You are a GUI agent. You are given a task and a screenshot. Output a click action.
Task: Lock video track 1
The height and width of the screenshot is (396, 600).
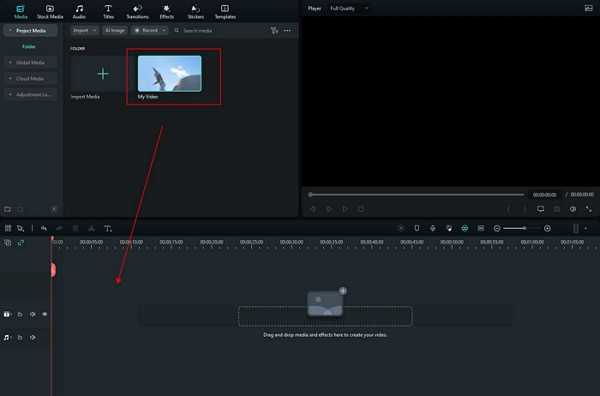(x=20, y=314)
